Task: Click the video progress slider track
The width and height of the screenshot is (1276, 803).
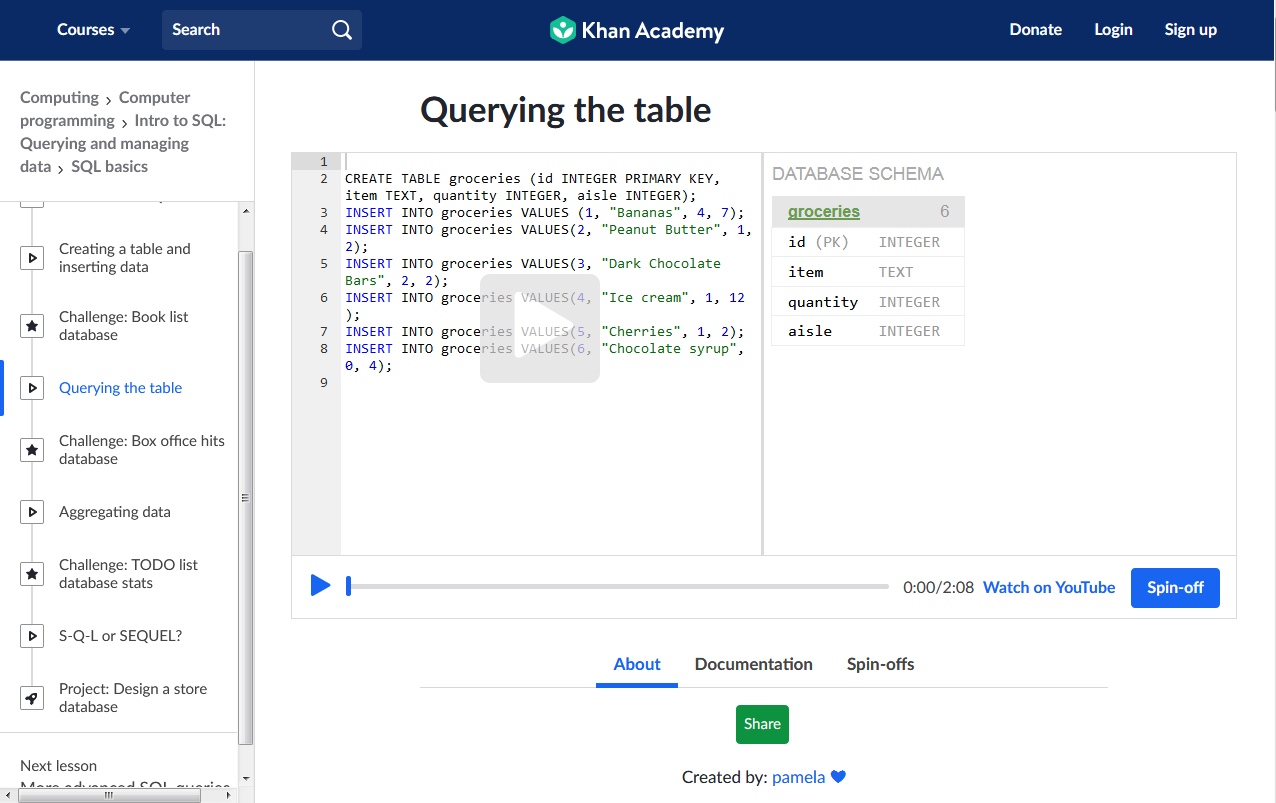Action: point(617,587)
